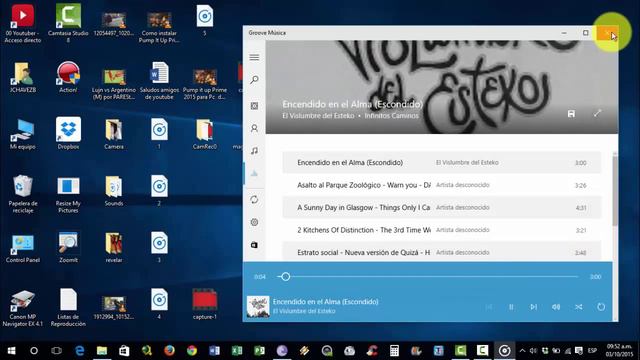The height and width of the screenshot is (360, 640).
Task: Open search in Groove sidebar
Action: coord(254,80)
